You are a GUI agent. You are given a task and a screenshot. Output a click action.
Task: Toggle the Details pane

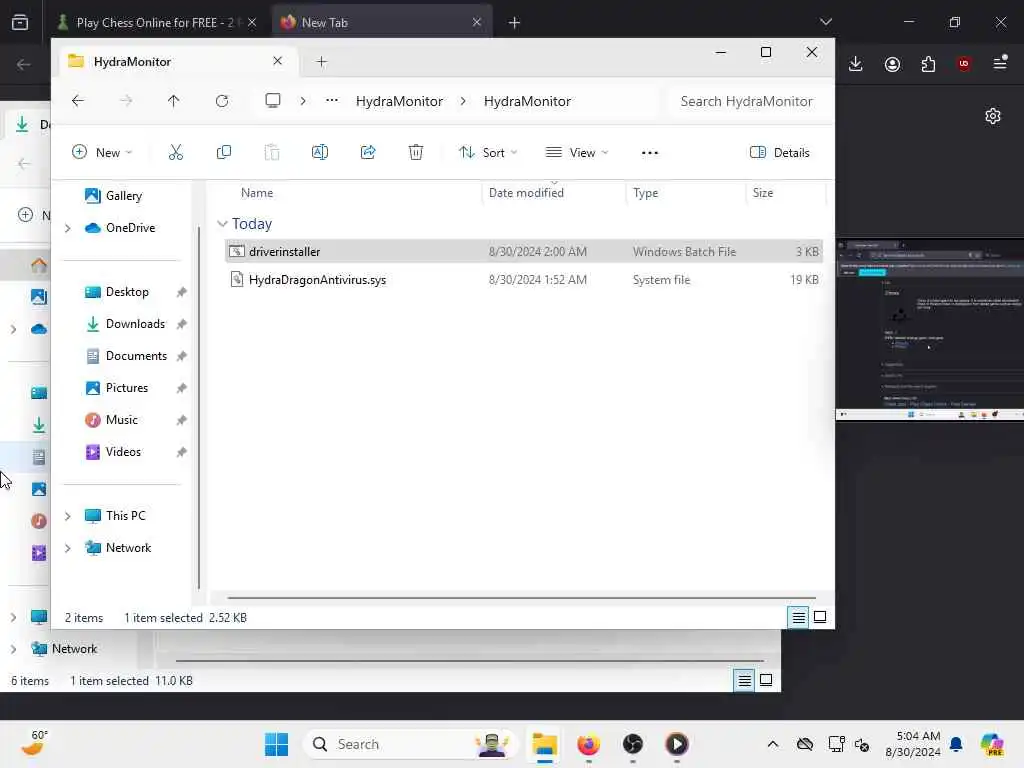(780, 152)
